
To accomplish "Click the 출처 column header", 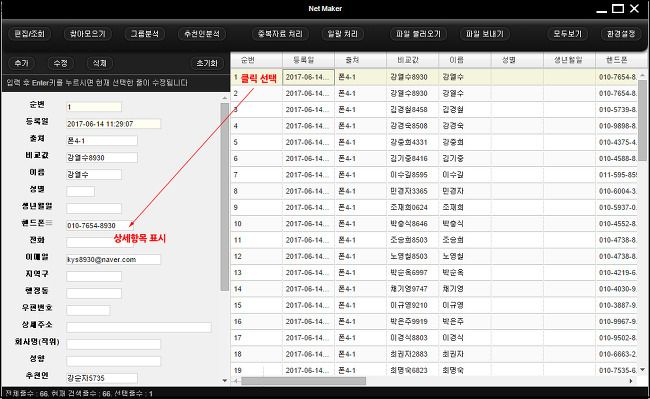I will point(360,60).
